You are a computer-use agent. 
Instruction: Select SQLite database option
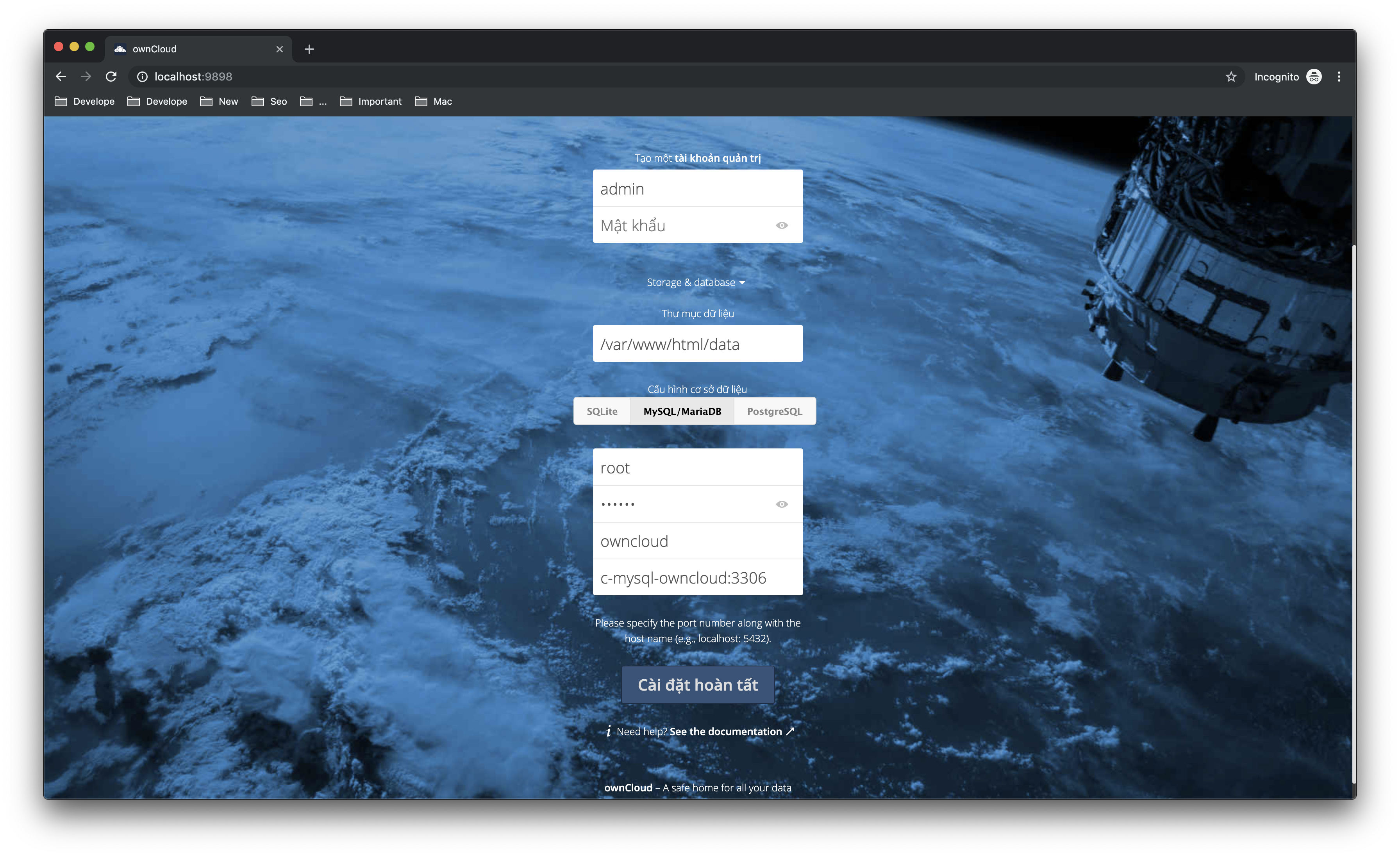point(602,411)
